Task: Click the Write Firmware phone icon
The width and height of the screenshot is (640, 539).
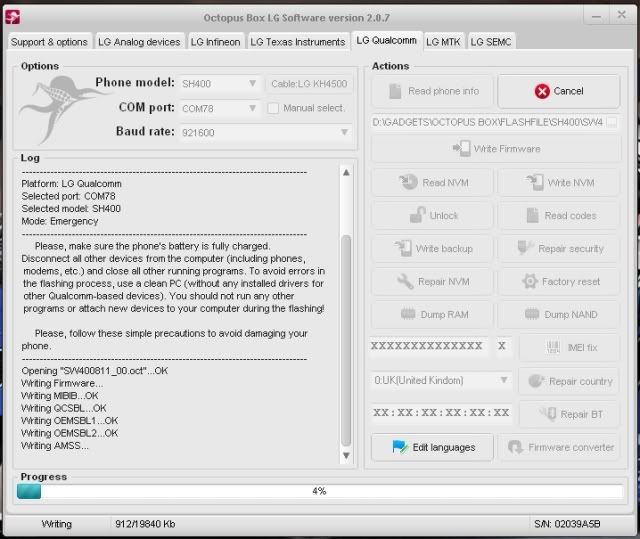Action: [462, 149]
